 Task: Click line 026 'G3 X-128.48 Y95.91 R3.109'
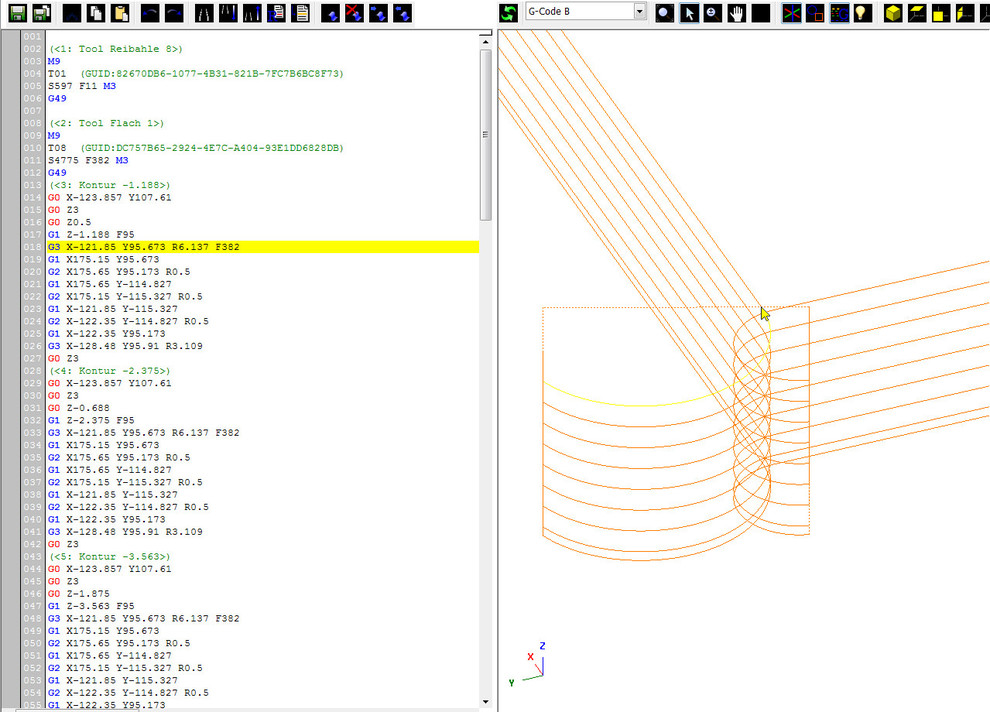click(125, 346)
